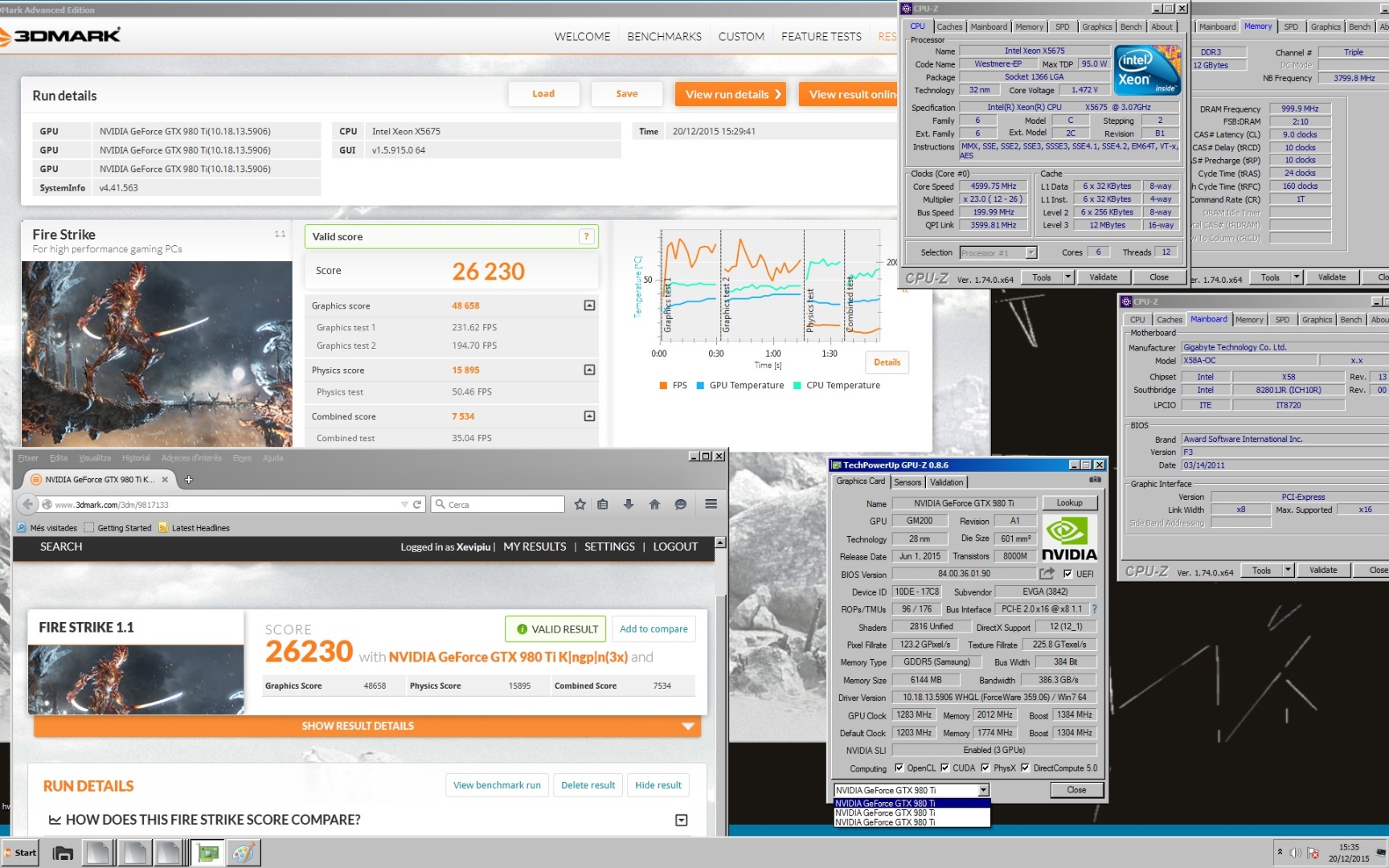This screenshot has height=868, width=1389.
Task: Toggle the CUDA checkbox
Action: click(x=944, y=768)
